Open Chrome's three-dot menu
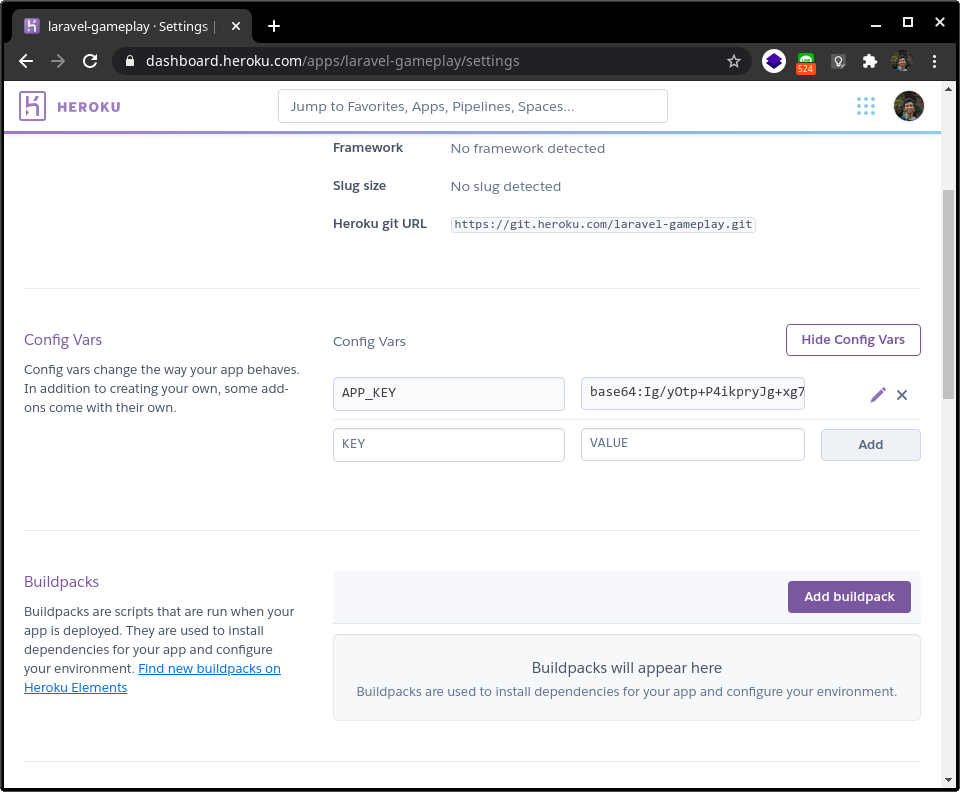Screen dimensions: 960x792 [x=934, y=61]
